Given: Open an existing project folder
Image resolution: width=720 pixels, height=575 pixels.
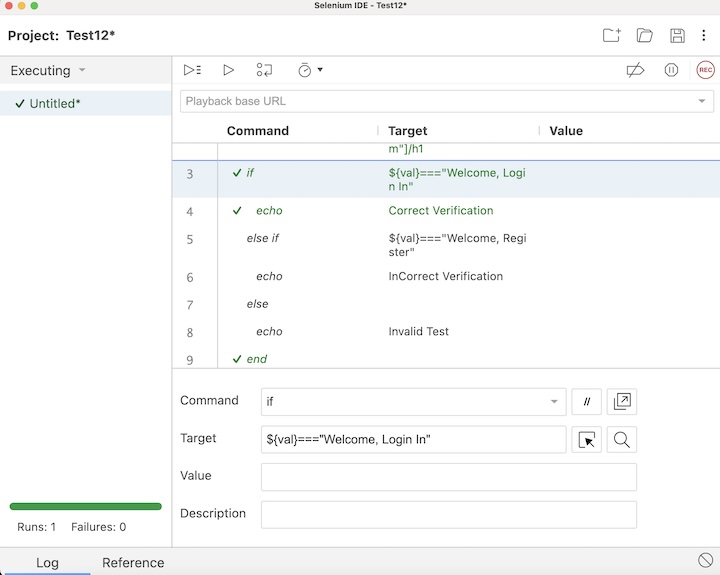Looking at the screenshot, I should (x=645, y=36).
